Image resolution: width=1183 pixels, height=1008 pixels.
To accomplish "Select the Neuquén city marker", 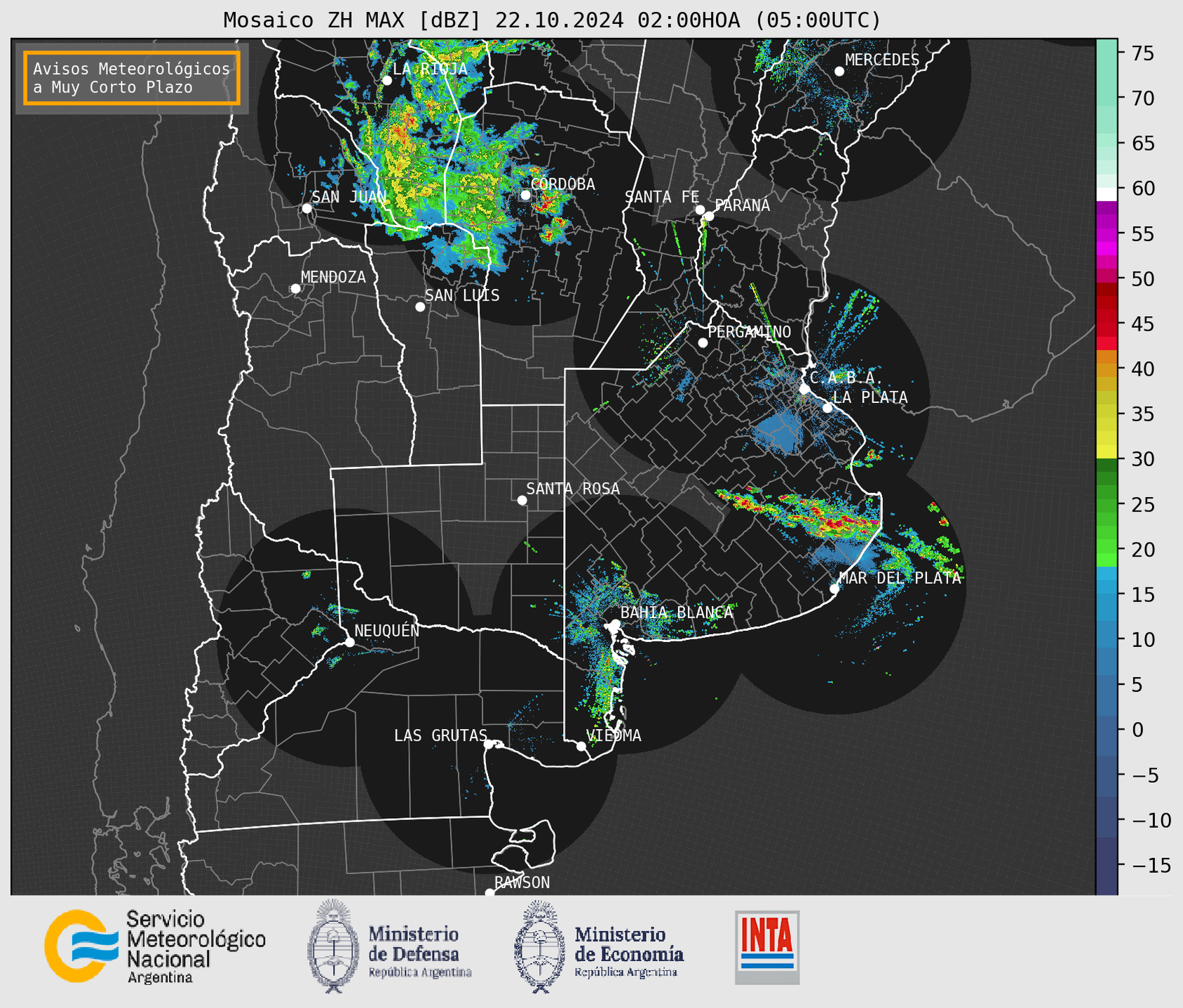I will [x=349, y=642].
